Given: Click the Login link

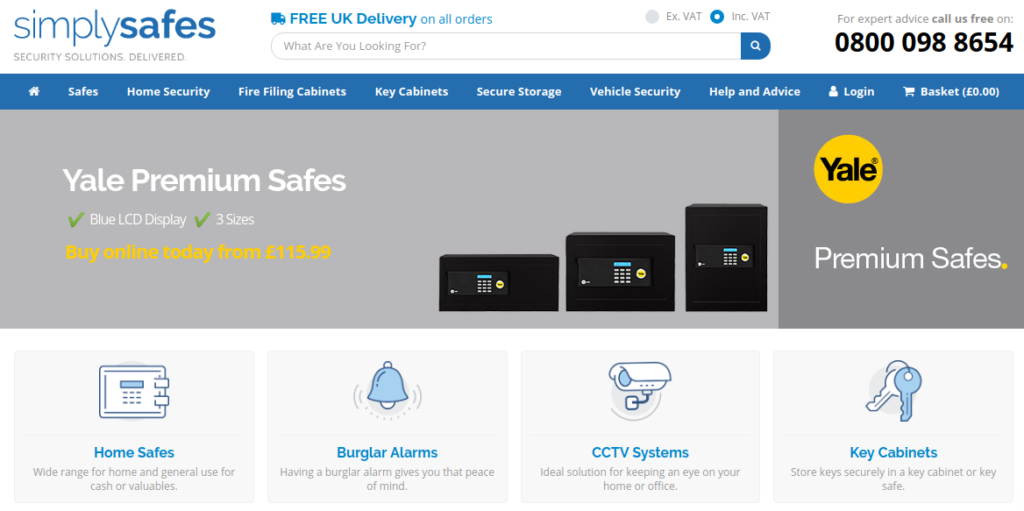Looking at the screenshot, I should coord(851,91).
